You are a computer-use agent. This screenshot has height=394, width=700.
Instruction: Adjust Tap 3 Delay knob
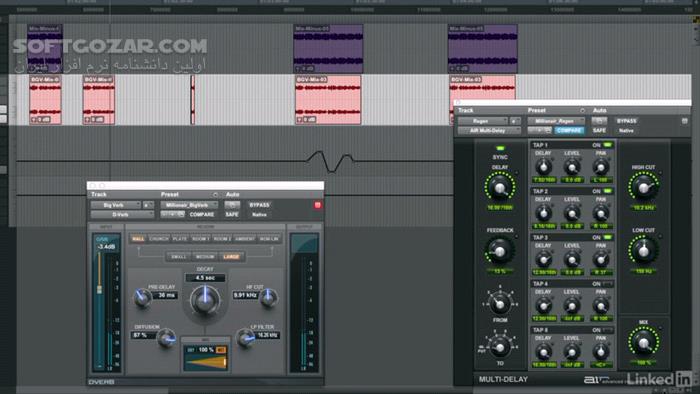[x=543, y=260]
